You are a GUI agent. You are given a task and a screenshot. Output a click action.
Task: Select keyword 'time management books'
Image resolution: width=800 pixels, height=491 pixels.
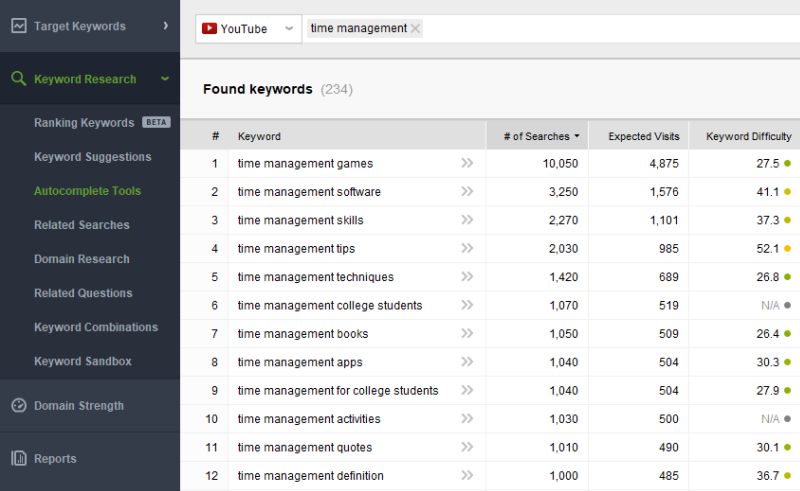click(303, 334)
